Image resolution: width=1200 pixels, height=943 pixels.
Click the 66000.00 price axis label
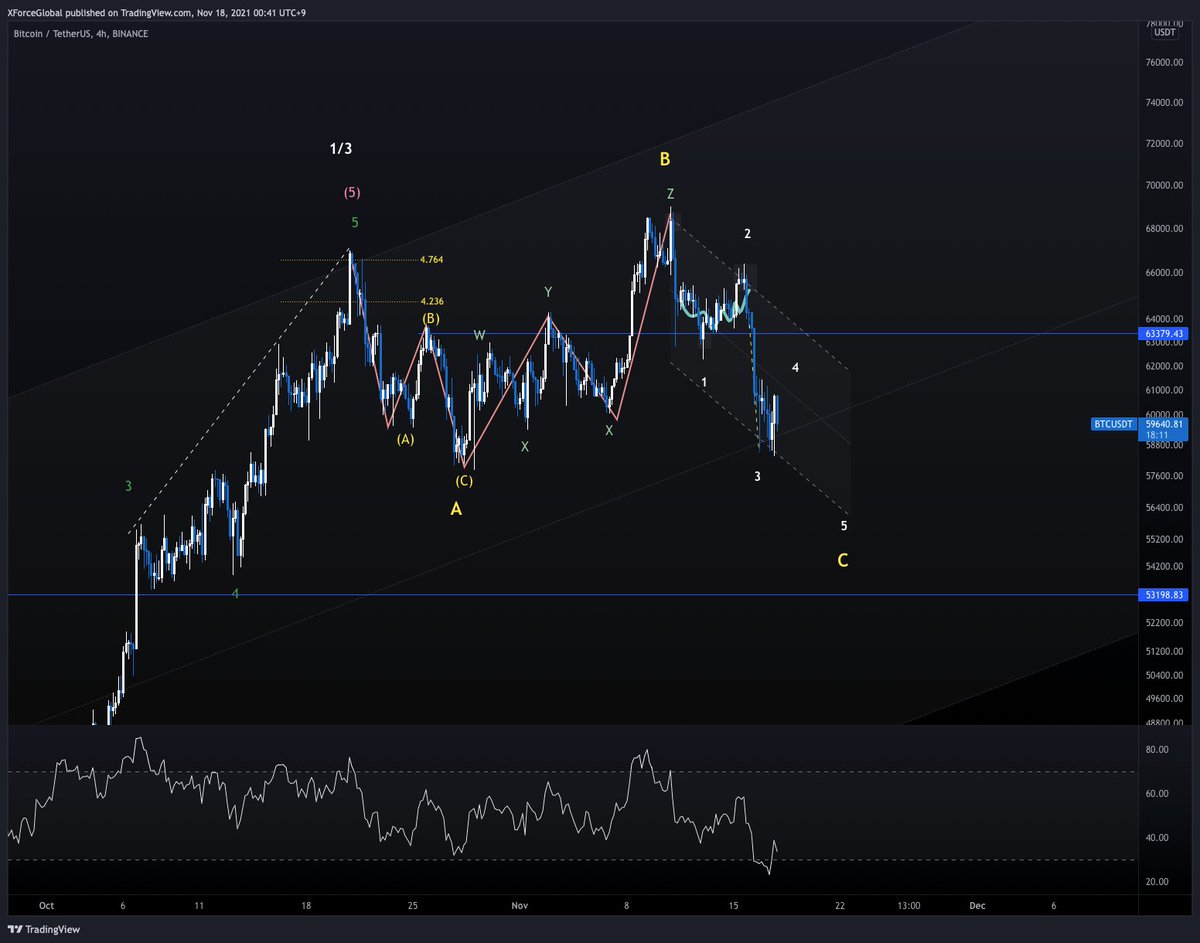1164,273
